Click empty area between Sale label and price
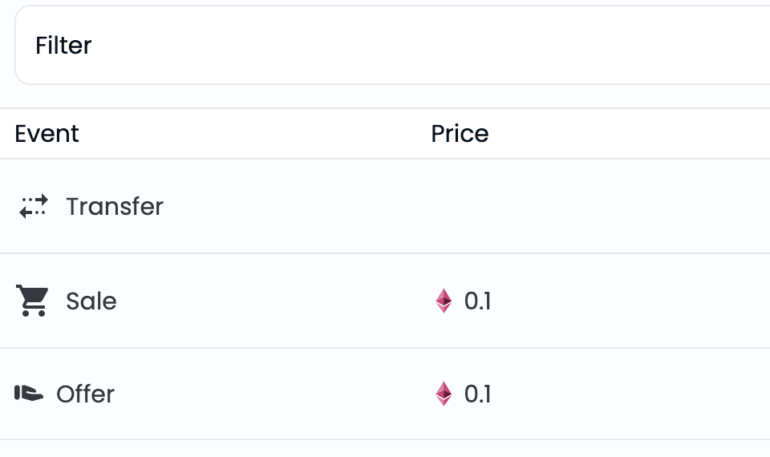Screen dimensions: 770x457 [x=270, y=301]
